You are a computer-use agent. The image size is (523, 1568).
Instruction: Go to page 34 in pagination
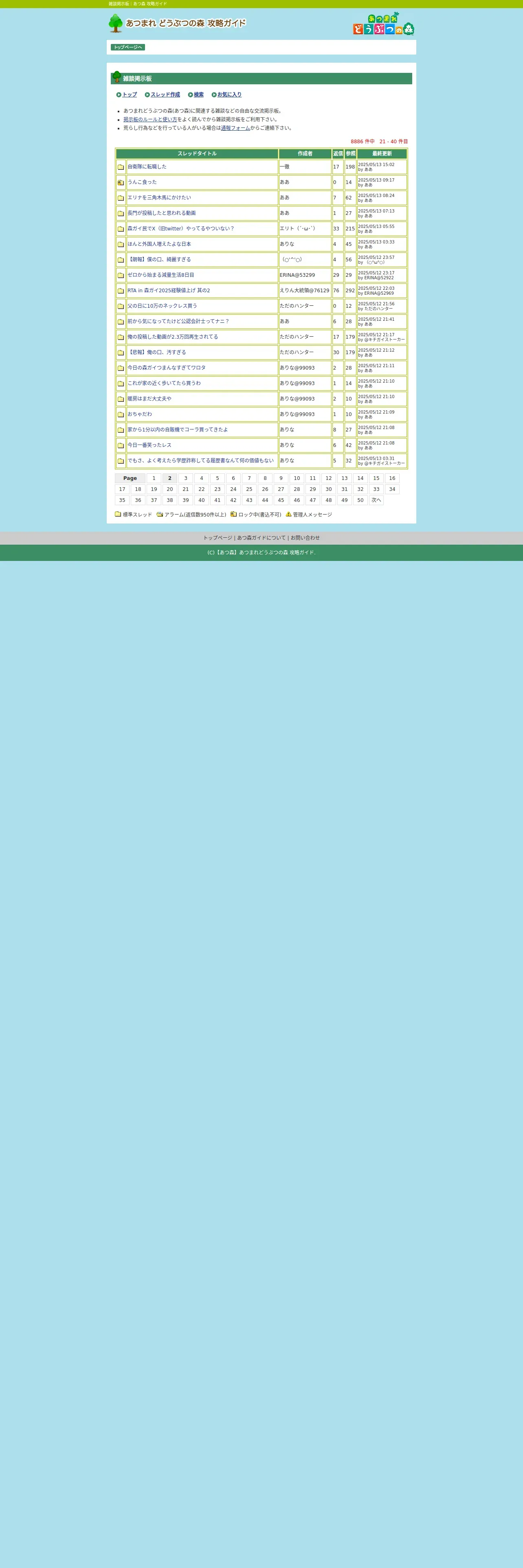pos(392,489)
